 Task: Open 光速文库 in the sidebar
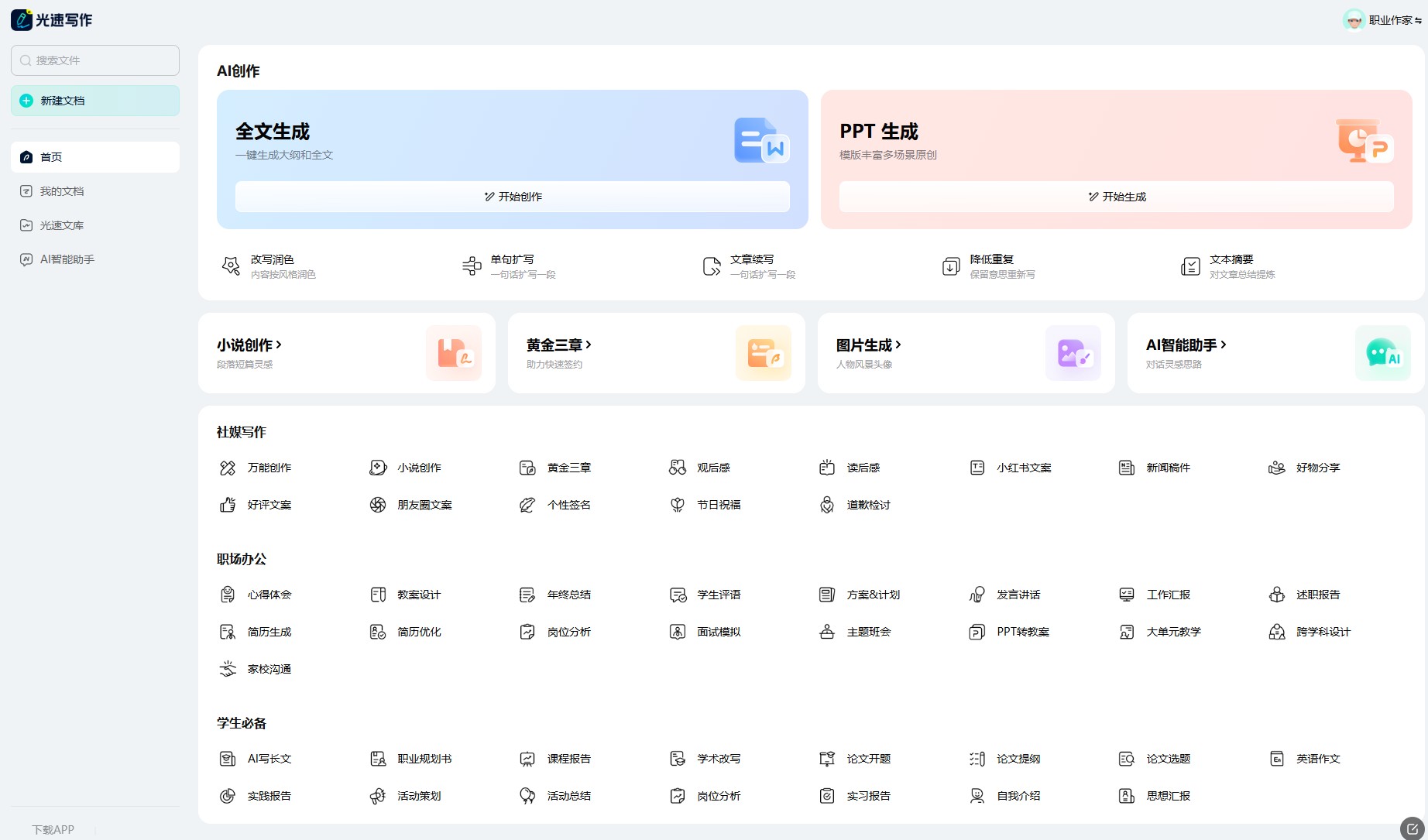click(x=62, y=225)
